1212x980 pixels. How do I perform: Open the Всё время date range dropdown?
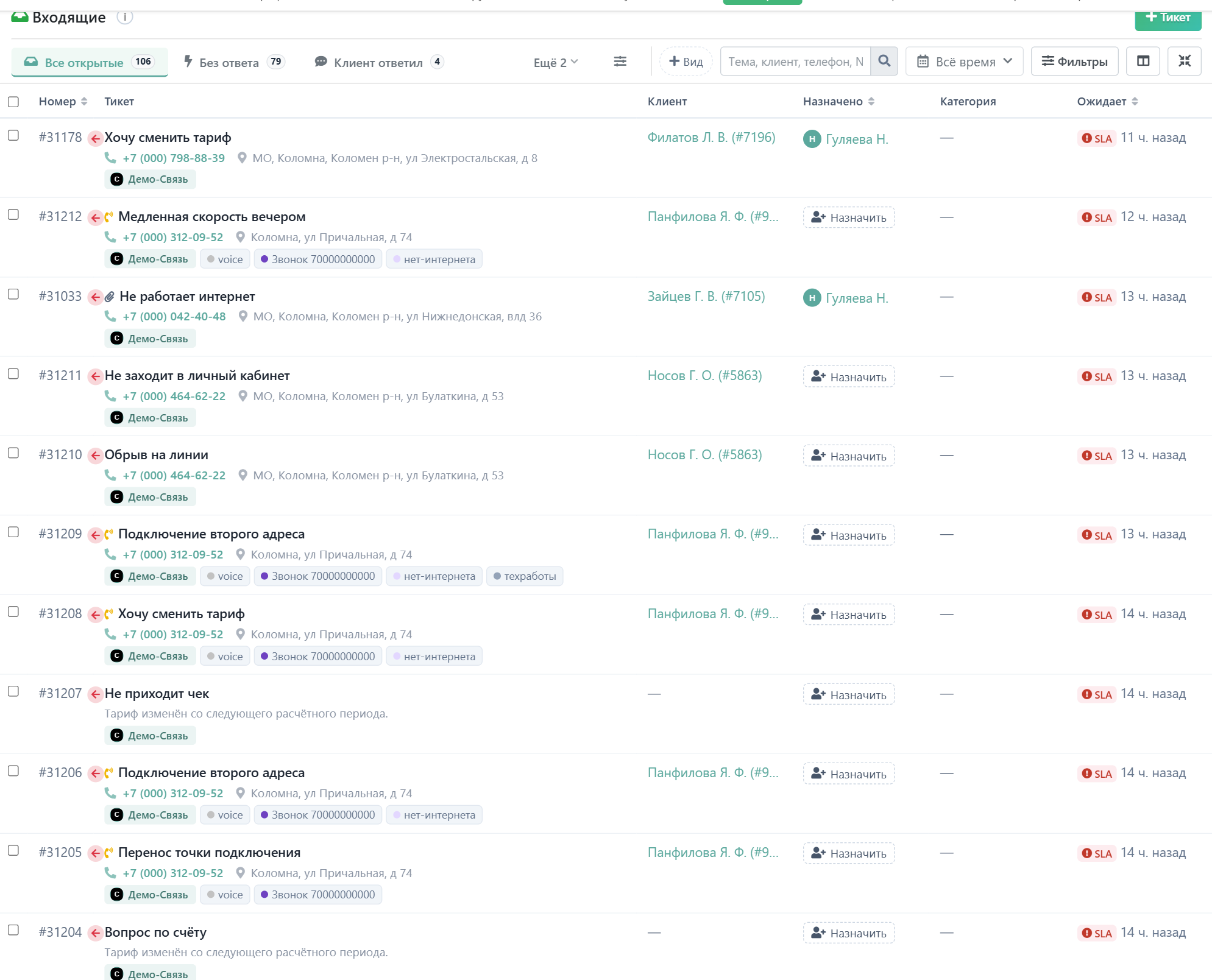[964, 62]
